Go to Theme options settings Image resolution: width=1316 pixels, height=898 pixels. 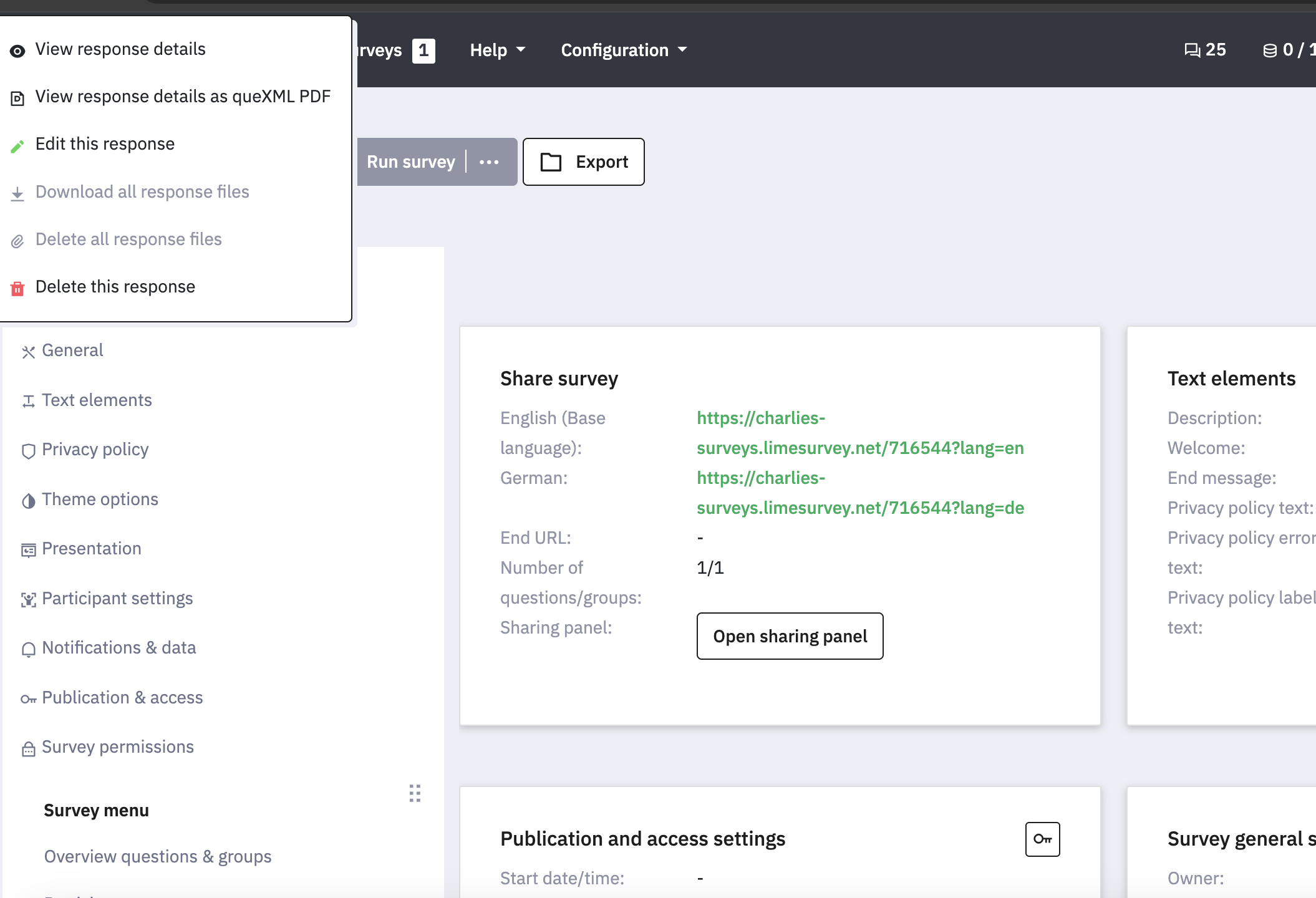100,500
